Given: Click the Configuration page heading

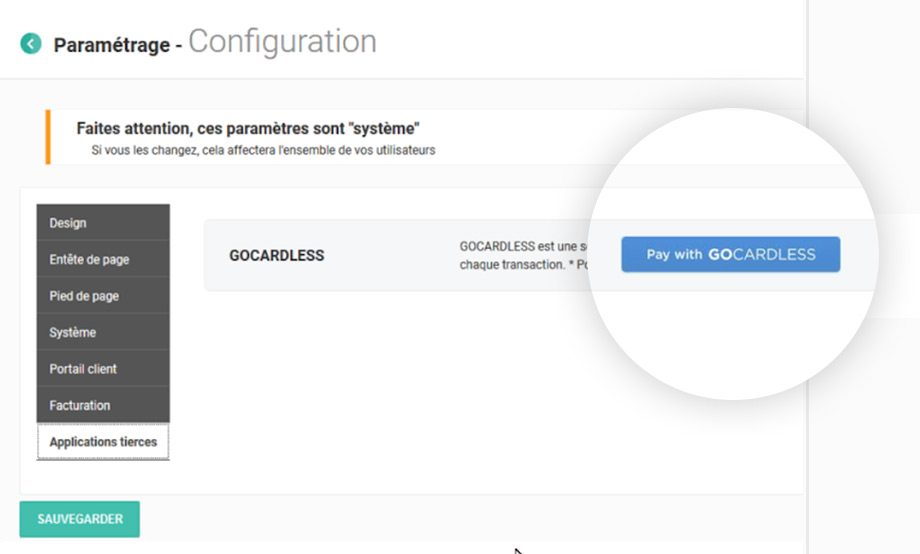Looking at the screenshot, I should pyautogui.click(x=282, y=42).
